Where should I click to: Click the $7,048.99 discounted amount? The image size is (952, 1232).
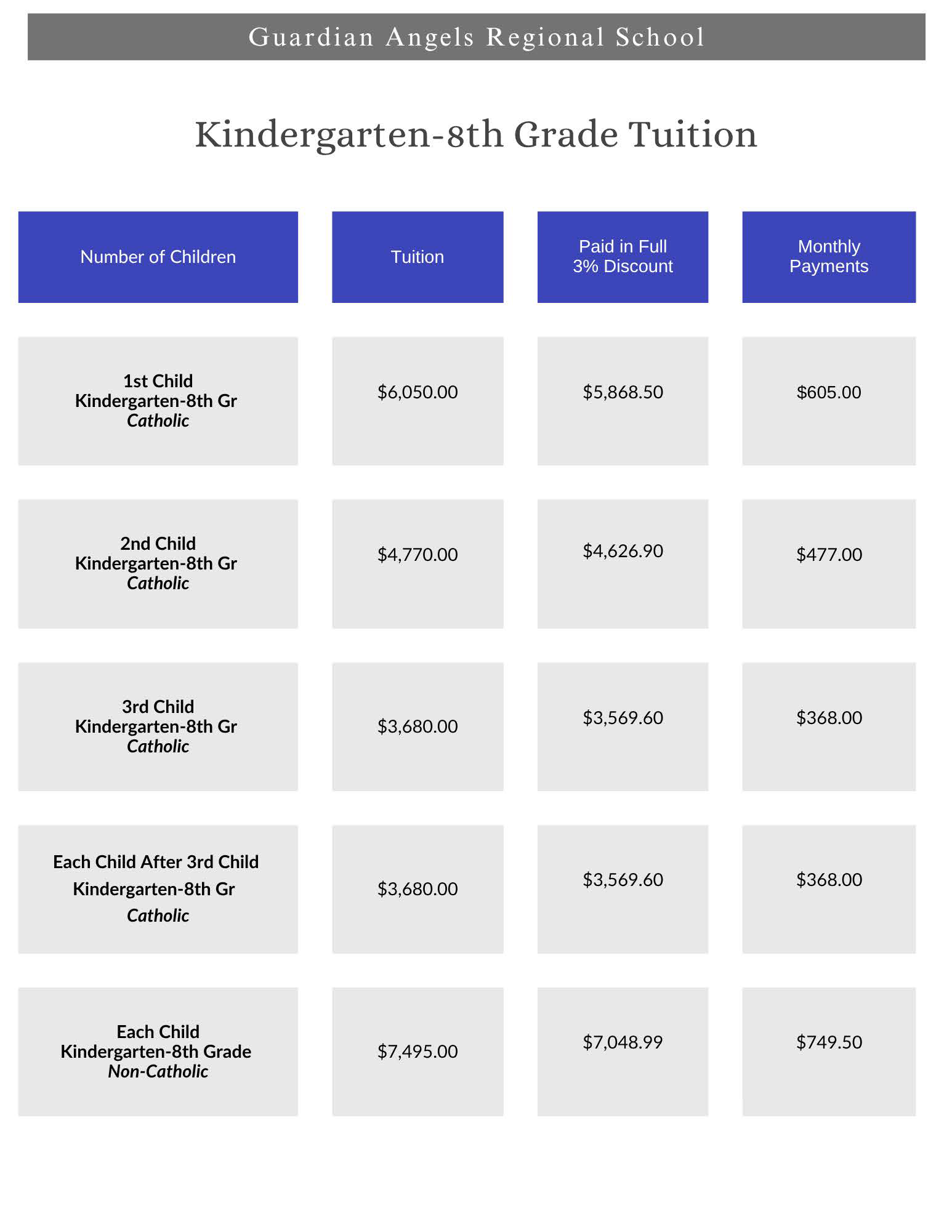click(x=623, y=1042)
